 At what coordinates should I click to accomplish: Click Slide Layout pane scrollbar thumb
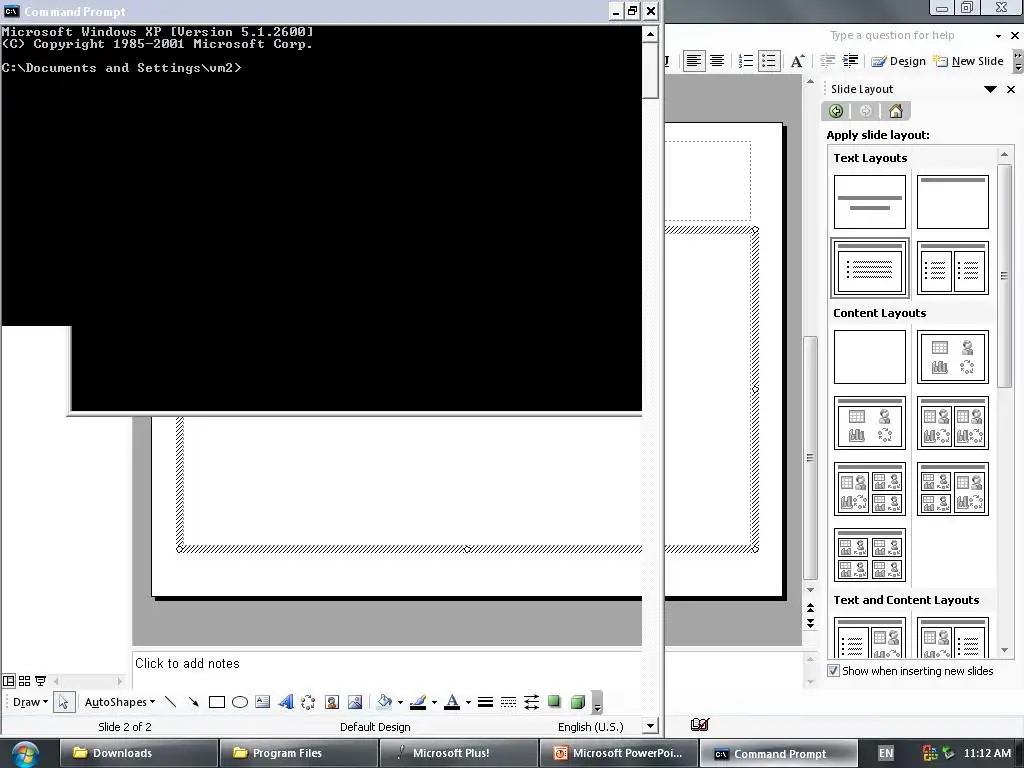click(1004, 276)
